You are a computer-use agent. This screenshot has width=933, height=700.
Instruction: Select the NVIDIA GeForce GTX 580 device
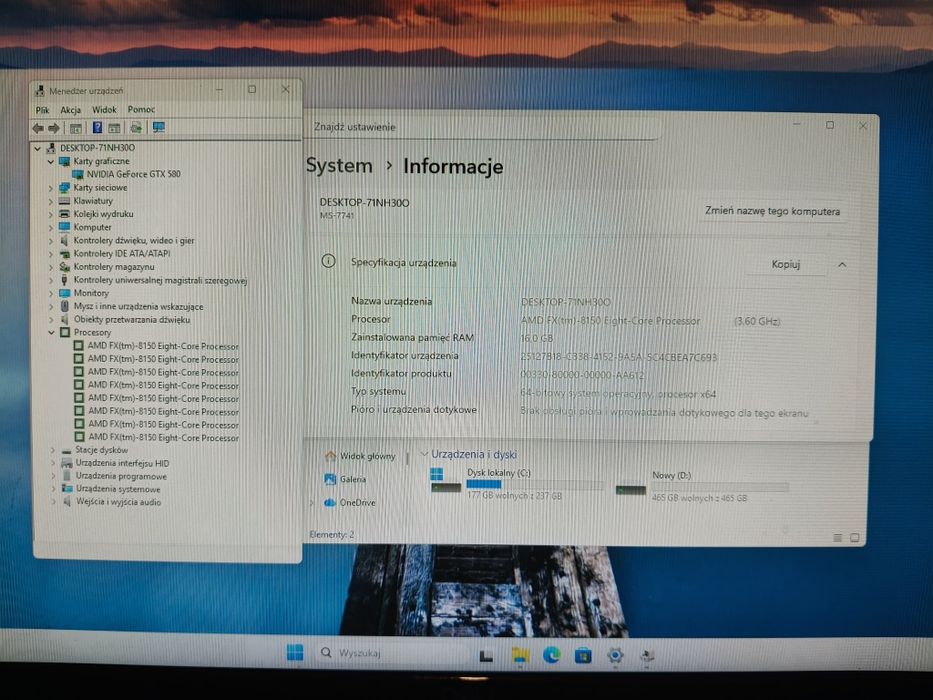click(133, 174)
